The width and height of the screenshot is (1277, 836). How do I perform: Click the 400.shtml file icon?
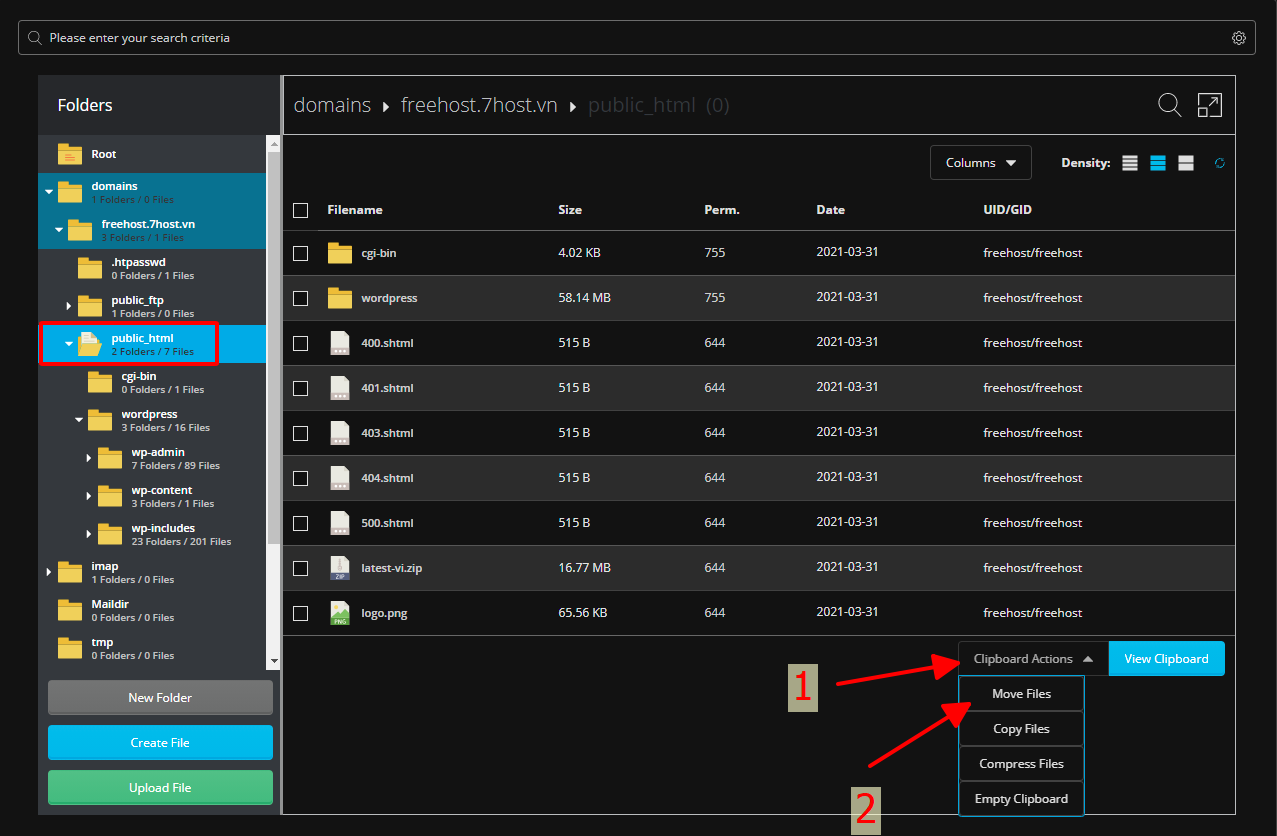pyautogui.click(x=340, y=343)
